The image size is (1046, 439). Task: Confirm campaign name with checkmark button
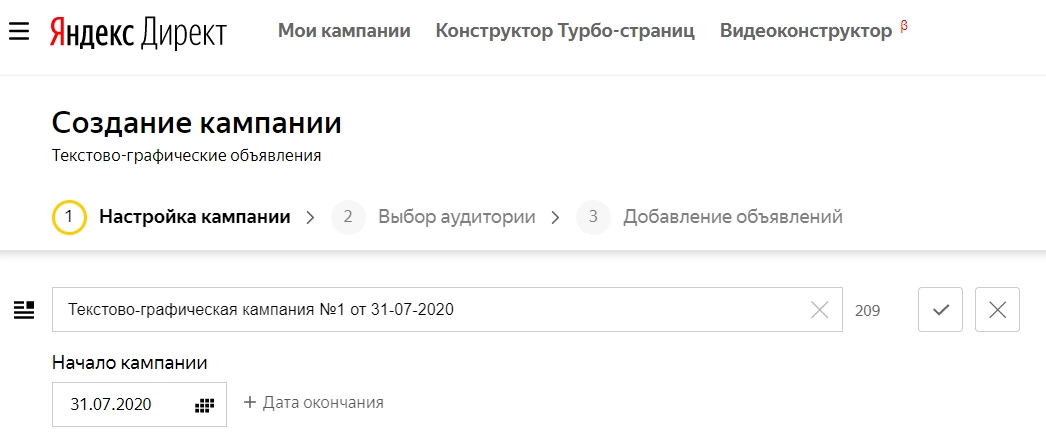[941, 310]
